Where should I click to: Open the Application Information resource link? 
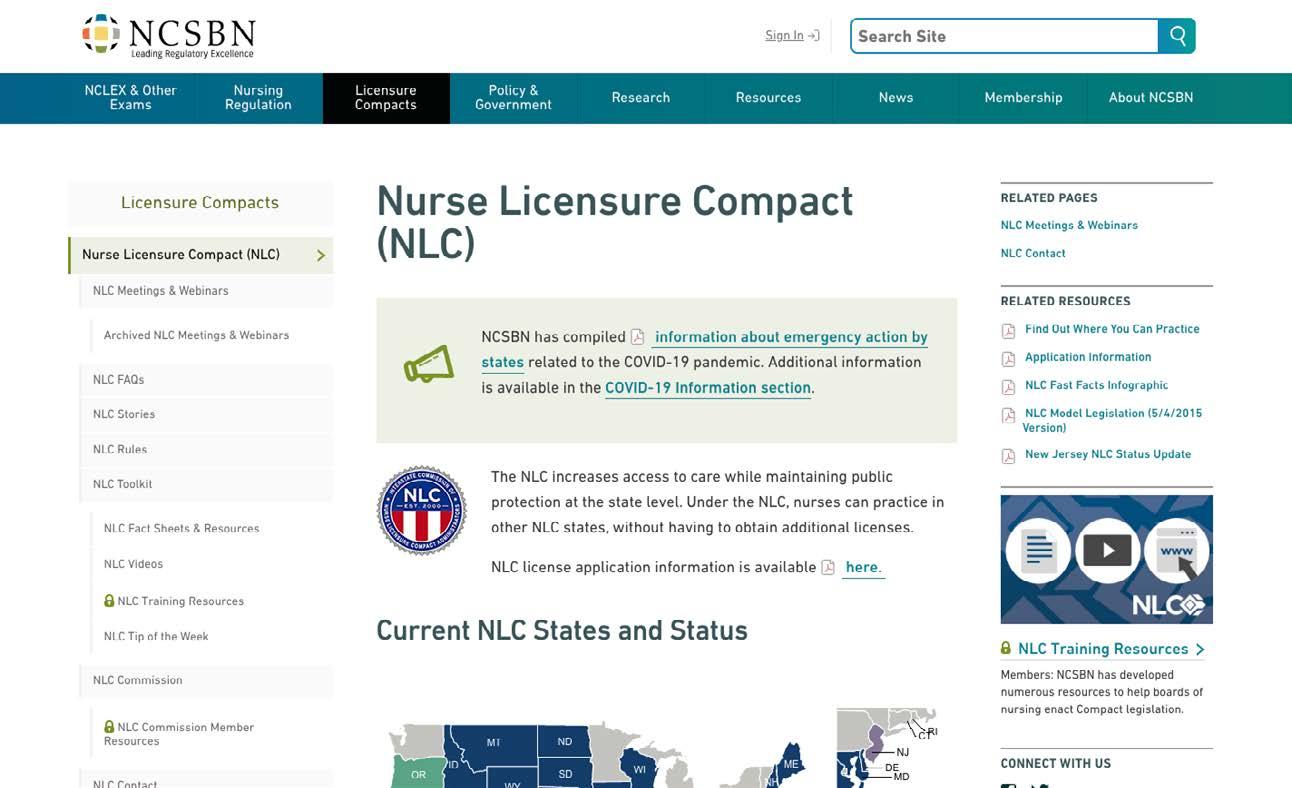click(x=1088, y=357)
